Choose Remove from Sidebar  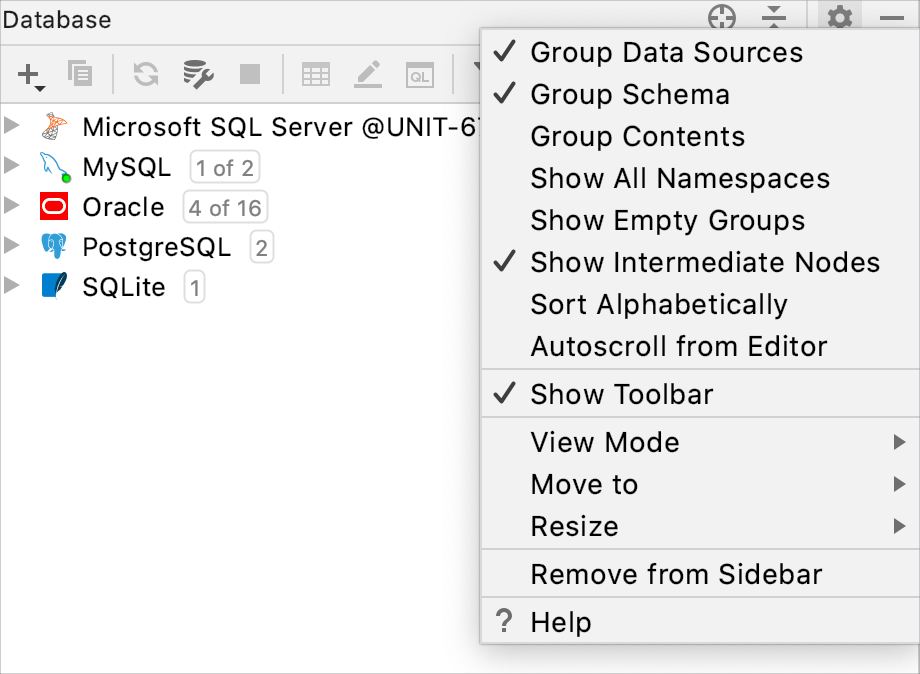coord(676,574)
